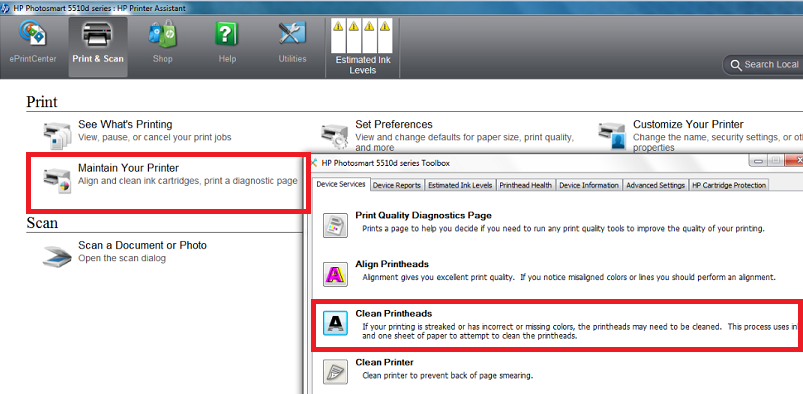Start Clean Printheads from its title
The height and width of the screenshot is (394, 803).
coord(393,314)
